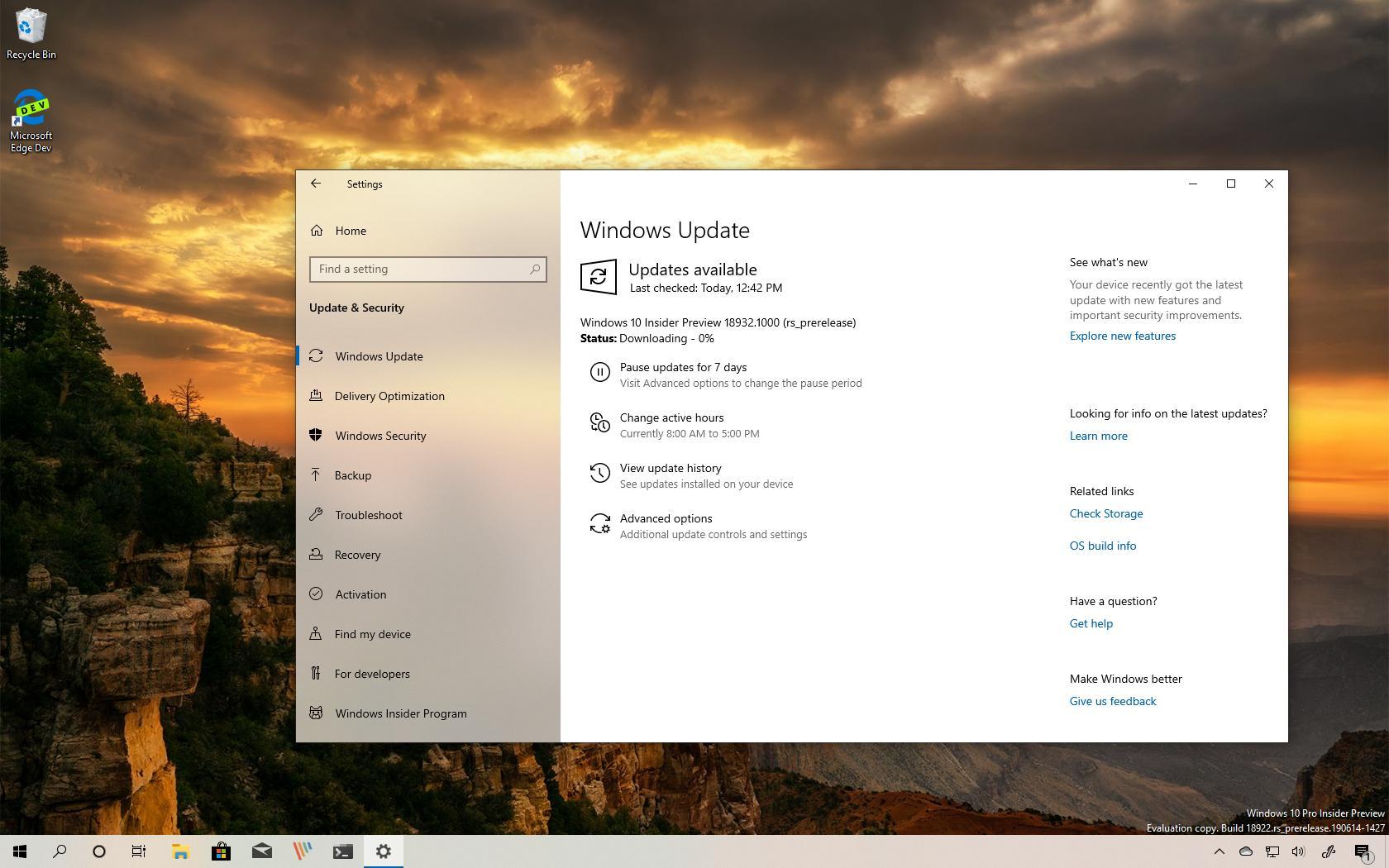Click the active hours clock icon
The height and width of the screenshot is (868, 1389).
[x=599, y=423]
